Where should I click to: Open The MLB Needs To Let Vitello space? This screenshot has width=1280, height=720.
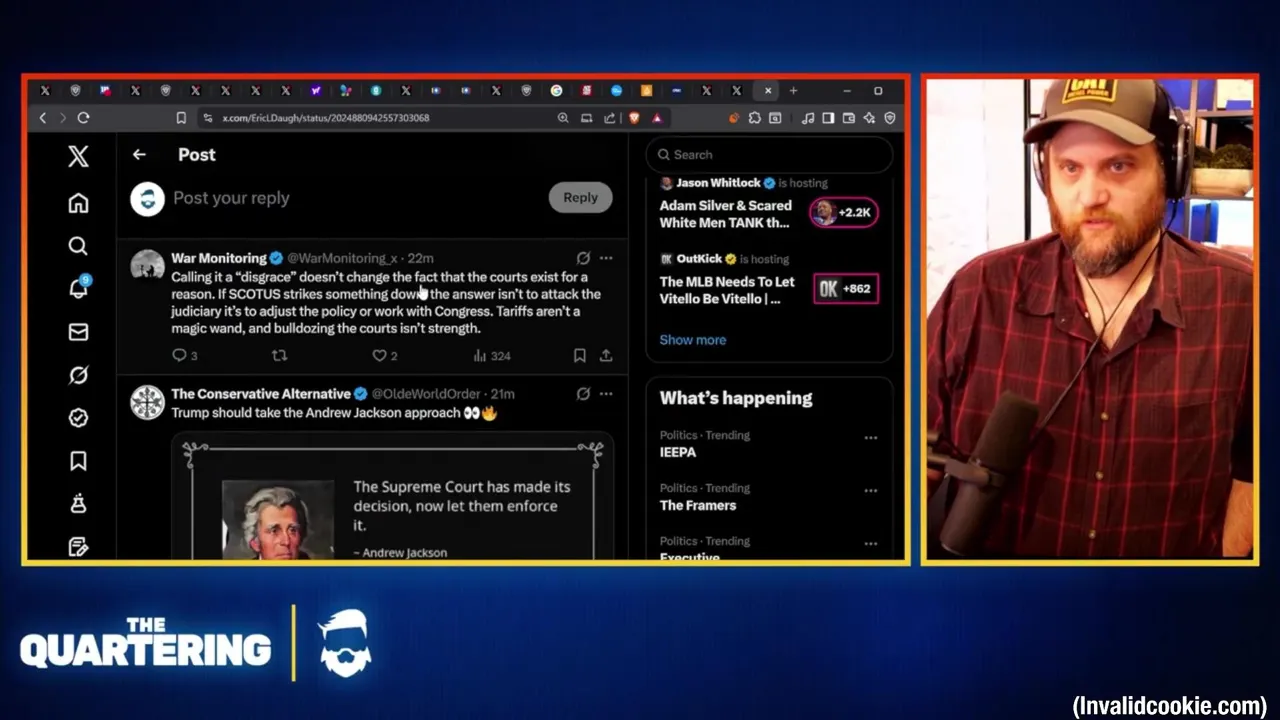pyautogui.click(x=727, y=290)
